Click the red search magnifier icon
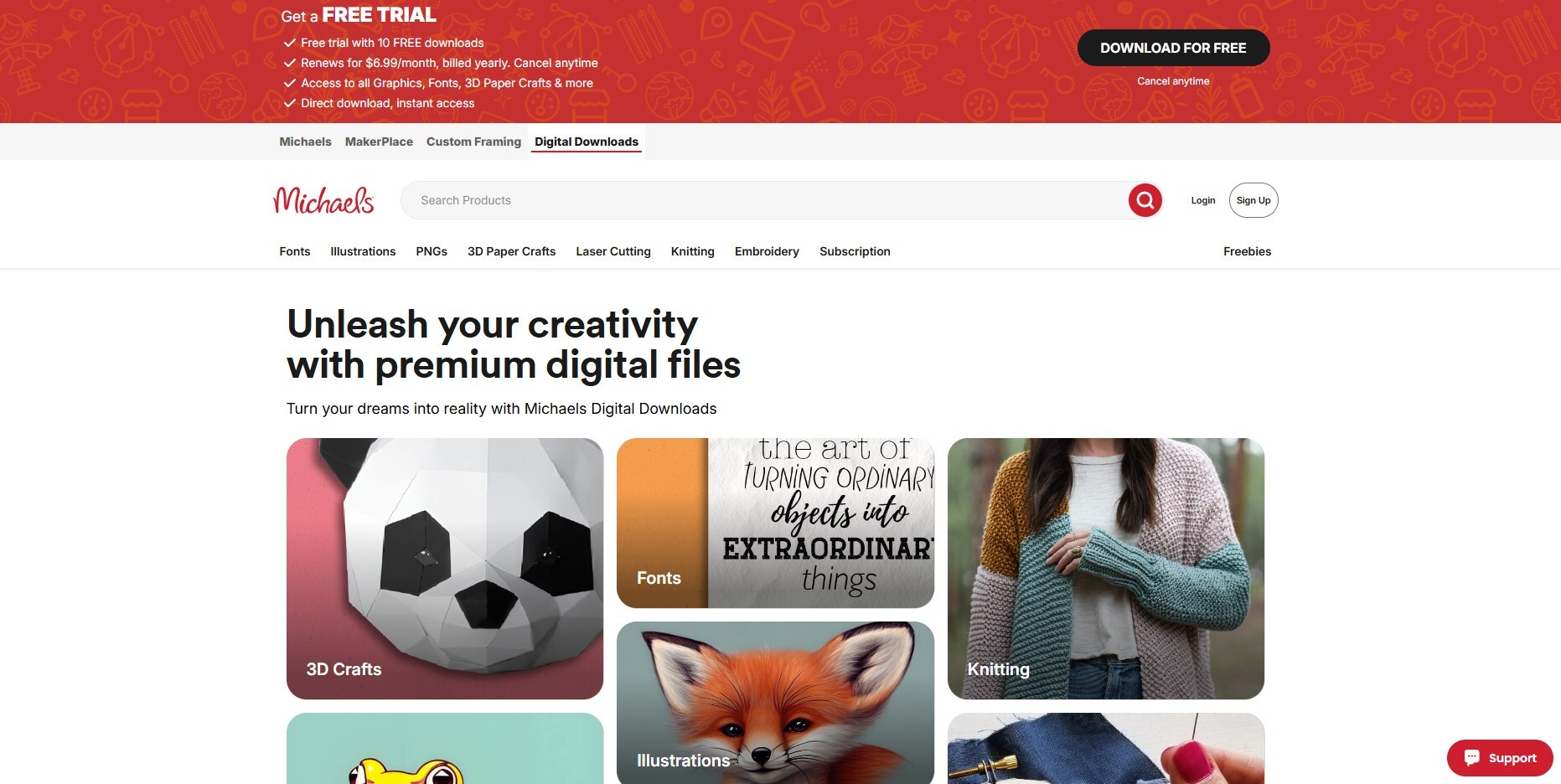This screenshot has width=1561, height=784. 1145,200
